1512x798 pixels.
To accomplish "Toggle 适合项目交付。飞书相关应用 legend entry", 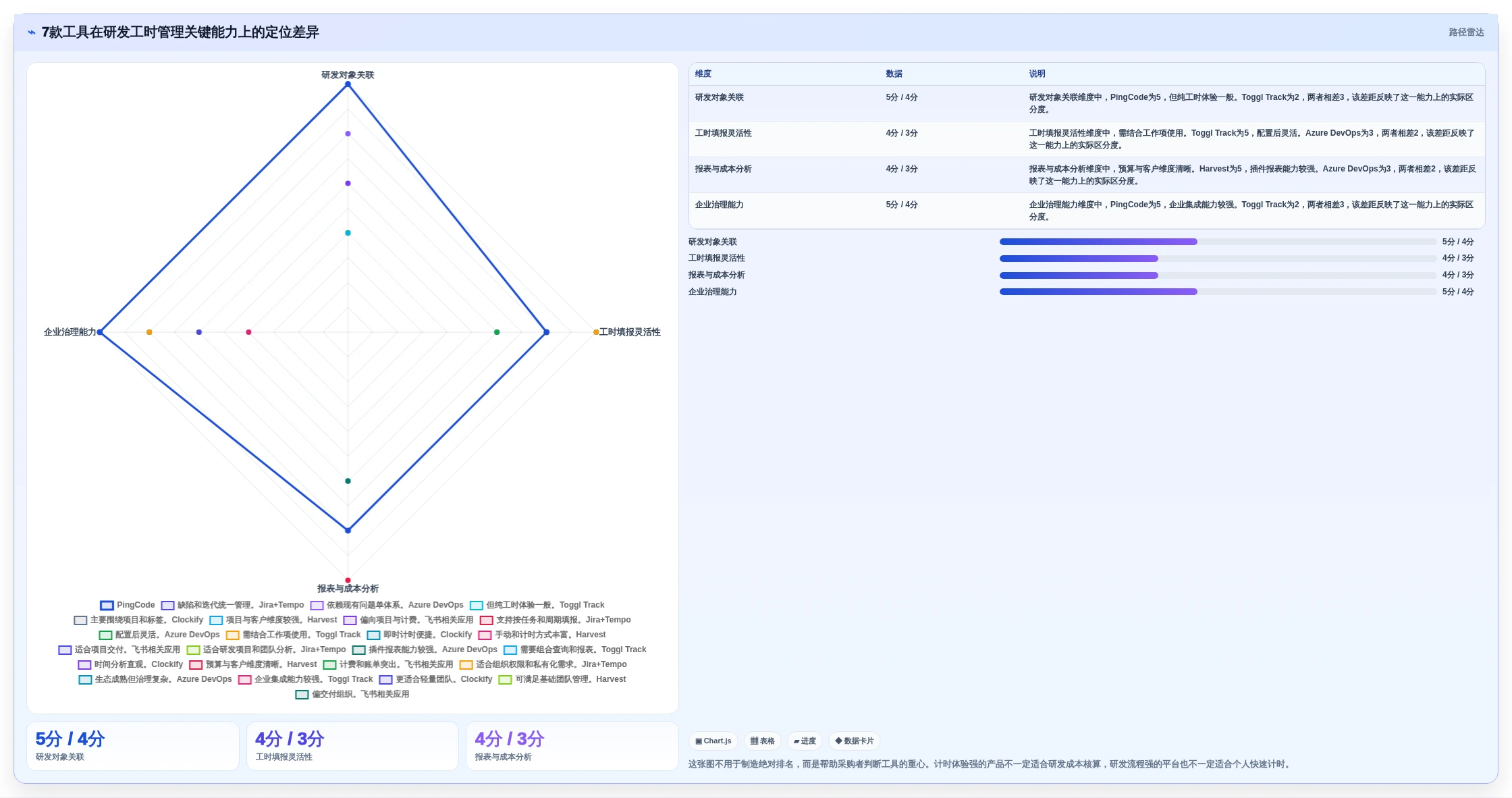I will pos(119,649).
